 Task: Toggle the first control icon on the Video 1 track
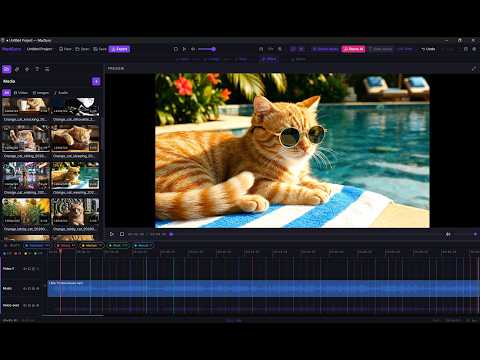pos(25,269)
